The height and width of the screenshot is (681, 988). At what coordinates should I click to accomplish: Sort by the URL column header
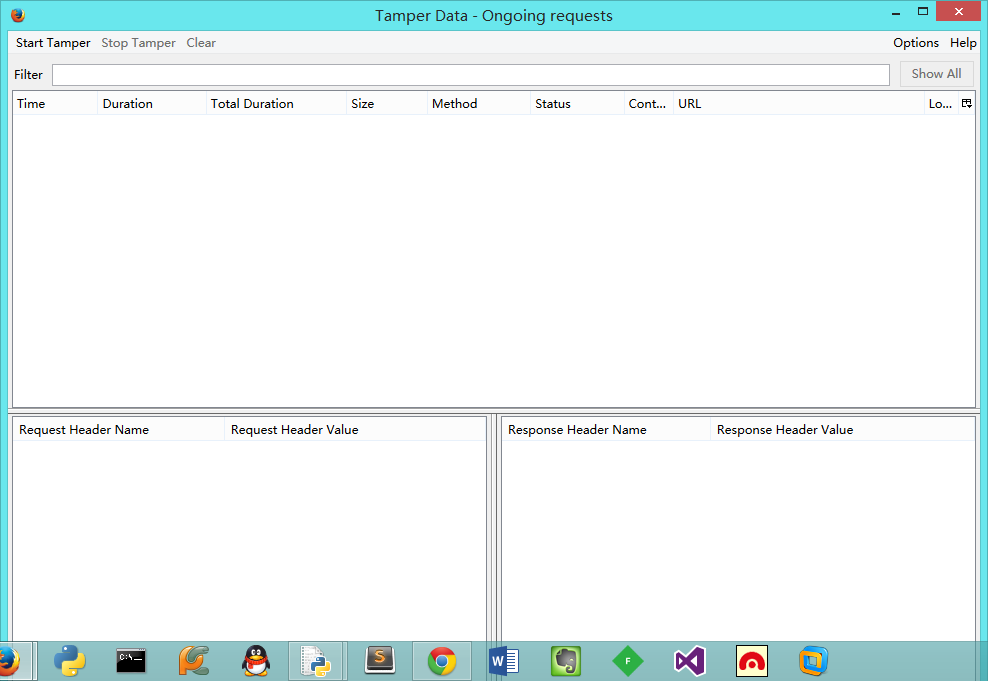(x=798, y=103)
